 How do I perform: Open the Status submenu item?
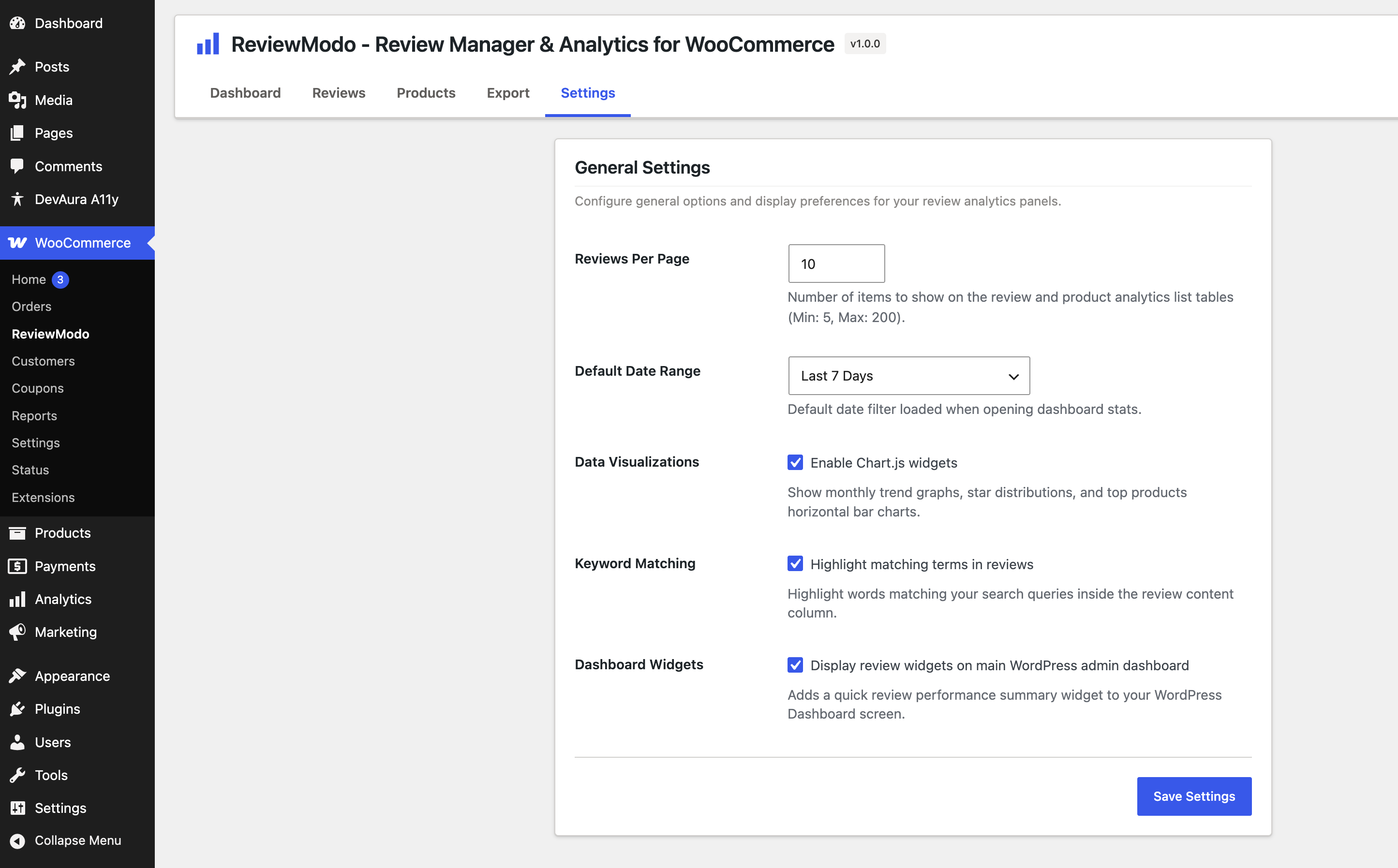click(x=30, y=470)
